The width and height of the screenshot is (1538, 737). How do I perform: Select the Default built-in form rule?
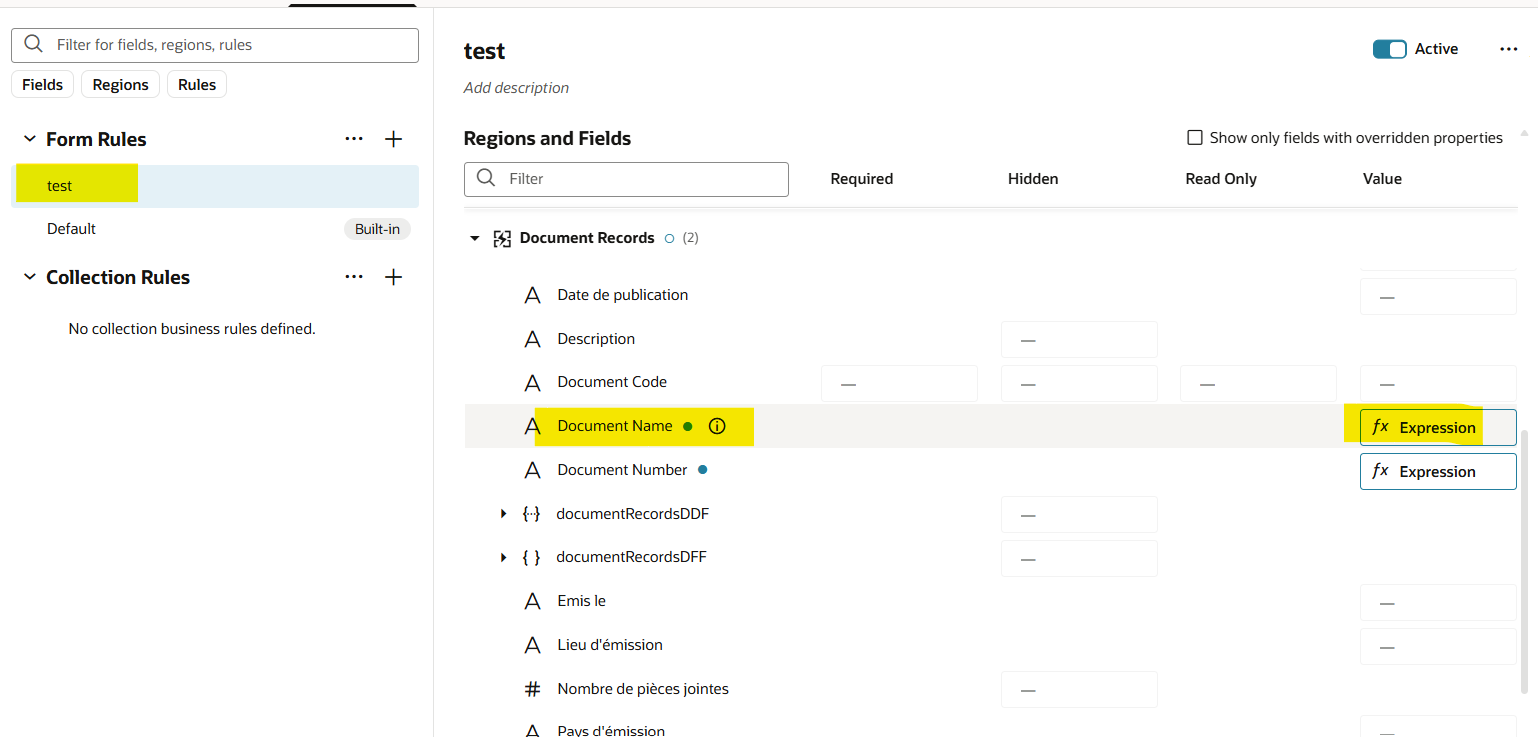click(x=215, y=229)
